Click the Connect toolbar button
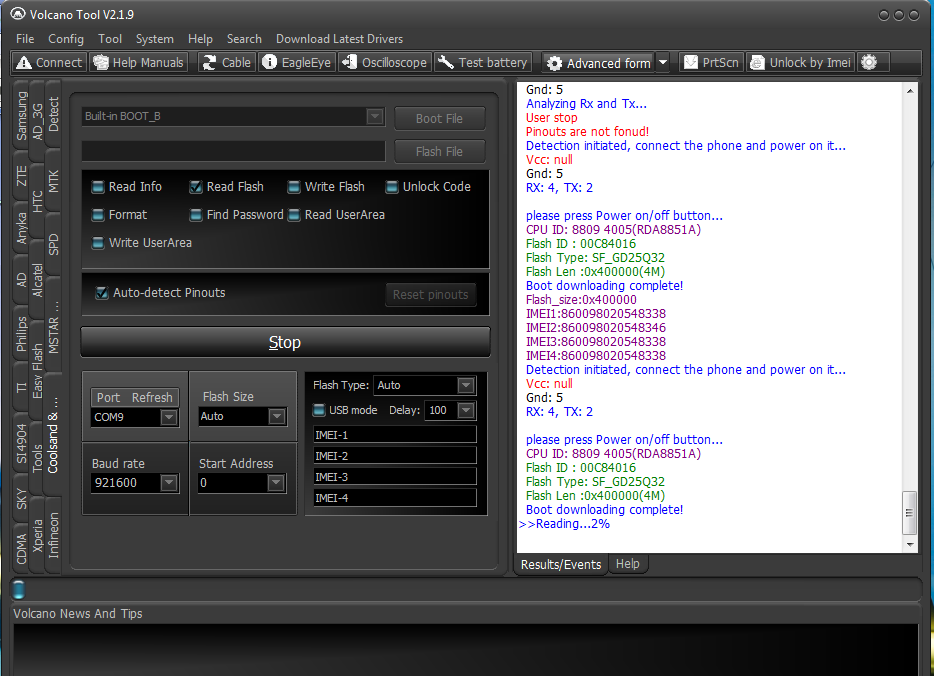This screenshot has width=934, height=676. (49, 63)
